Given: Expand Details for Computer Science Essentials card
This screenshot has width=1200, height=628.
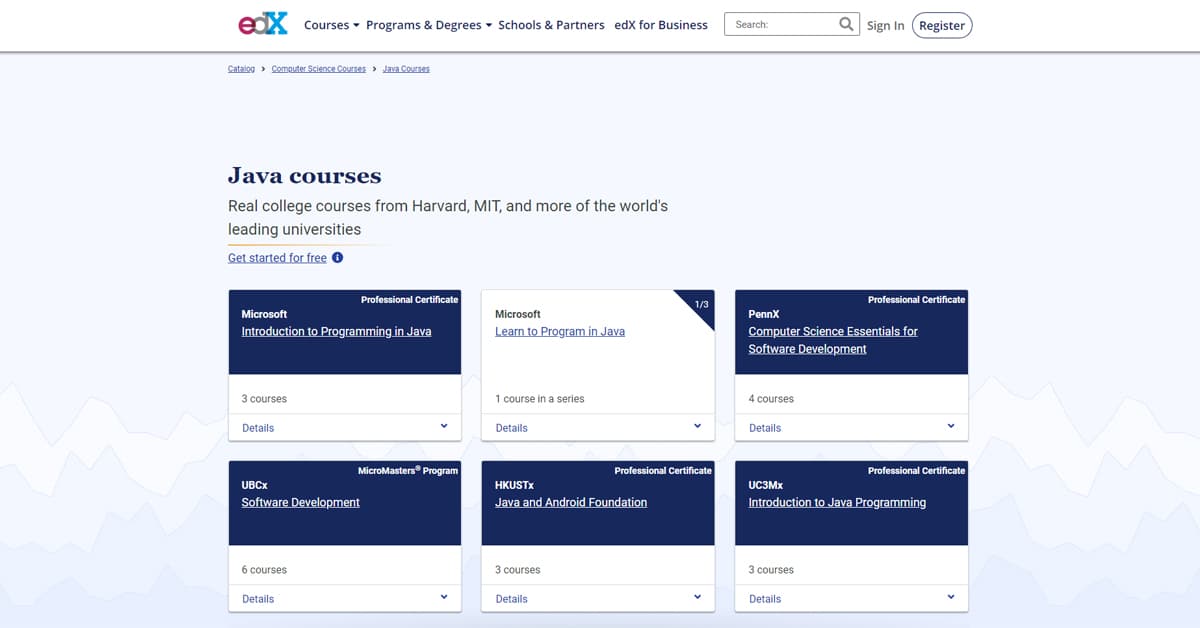Looking at the screenshot, I should pos(851,427).
